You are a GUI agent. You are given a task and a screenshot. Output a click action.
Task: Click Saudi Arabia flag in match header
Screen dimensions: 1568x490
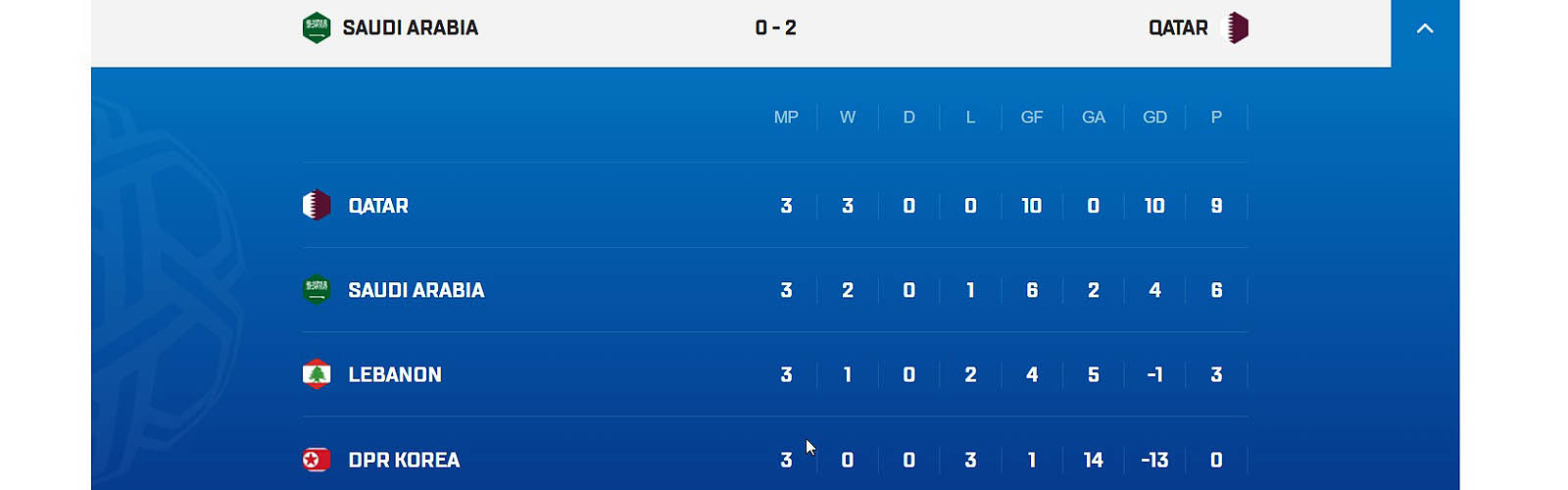pos(317,27)
